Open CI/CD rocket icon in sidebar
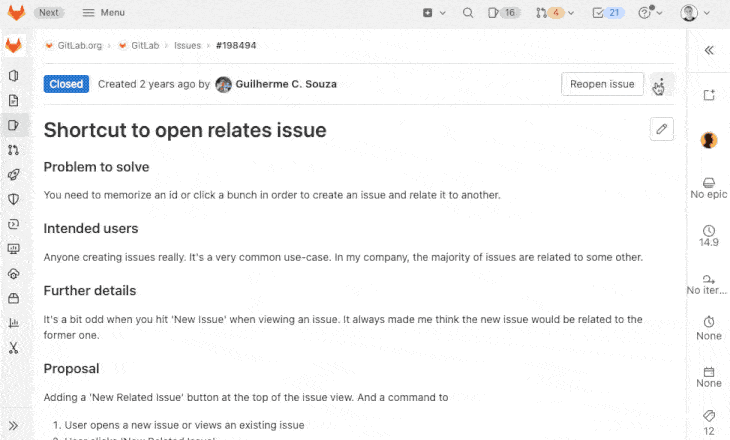Screen dimensions: 730x440 point(14,175)
